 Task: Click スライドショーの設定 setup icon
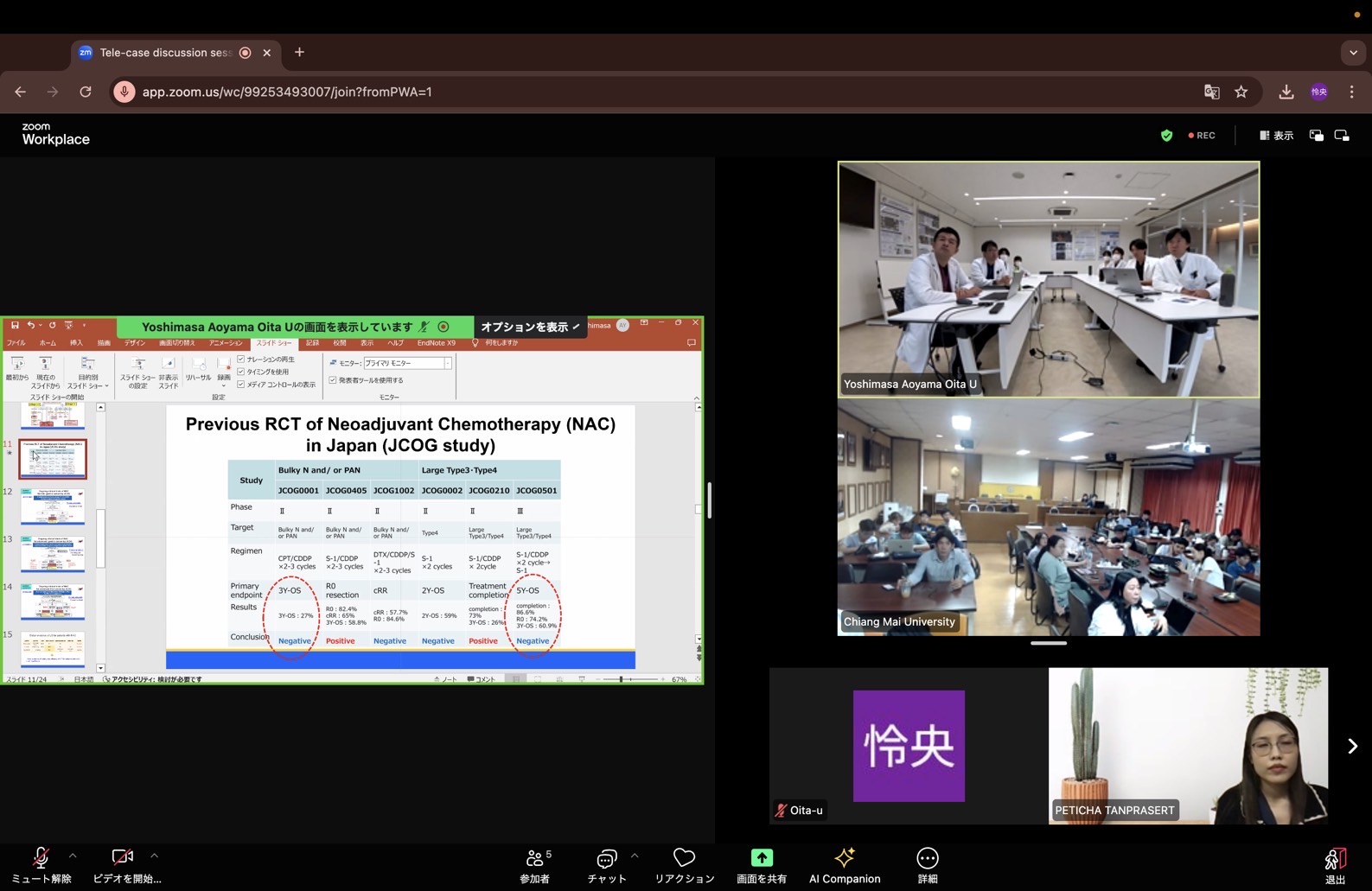(x=137, y=364)
